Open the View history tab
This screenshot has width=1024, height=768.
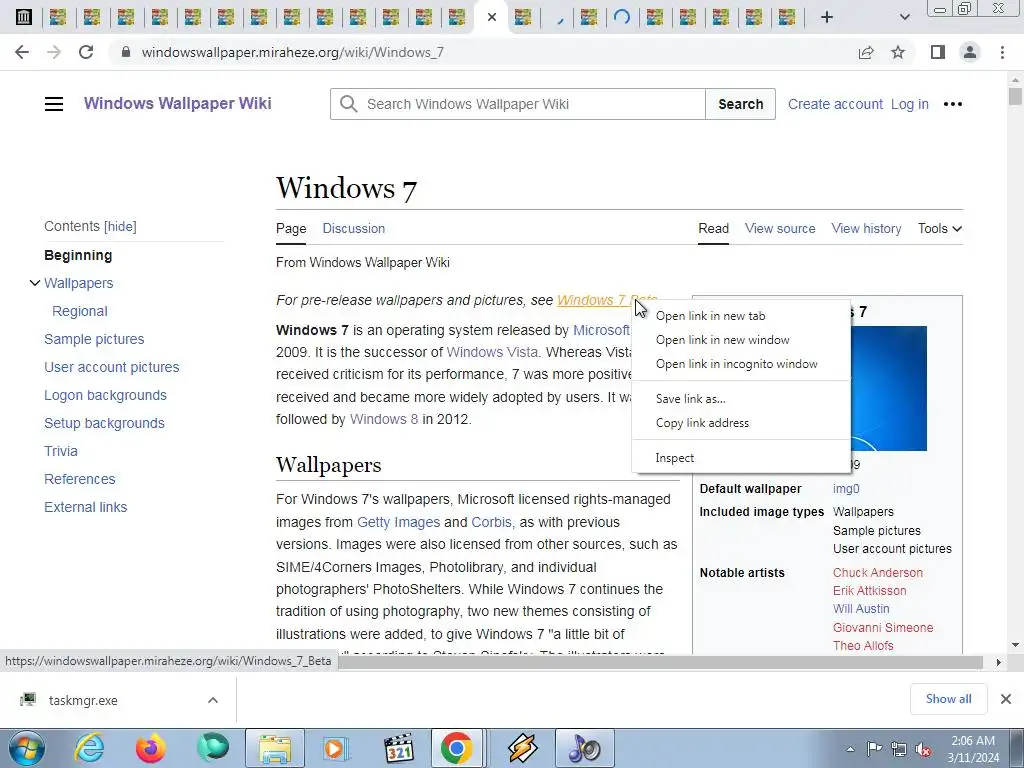click(x=866, y=229)
